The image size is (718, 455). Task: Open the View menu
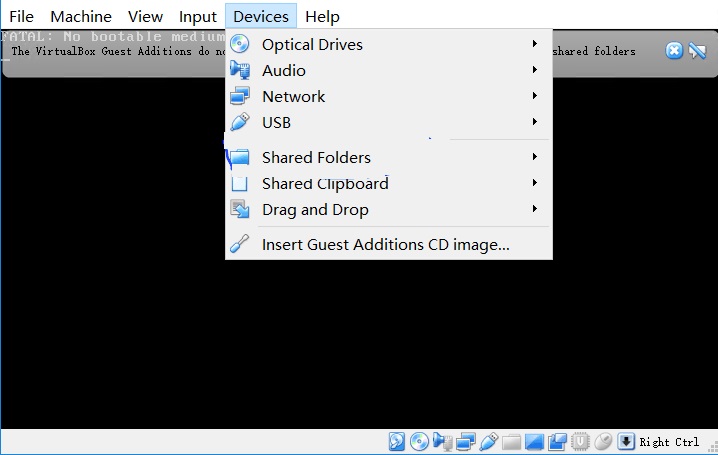click(x=145, y=16)
